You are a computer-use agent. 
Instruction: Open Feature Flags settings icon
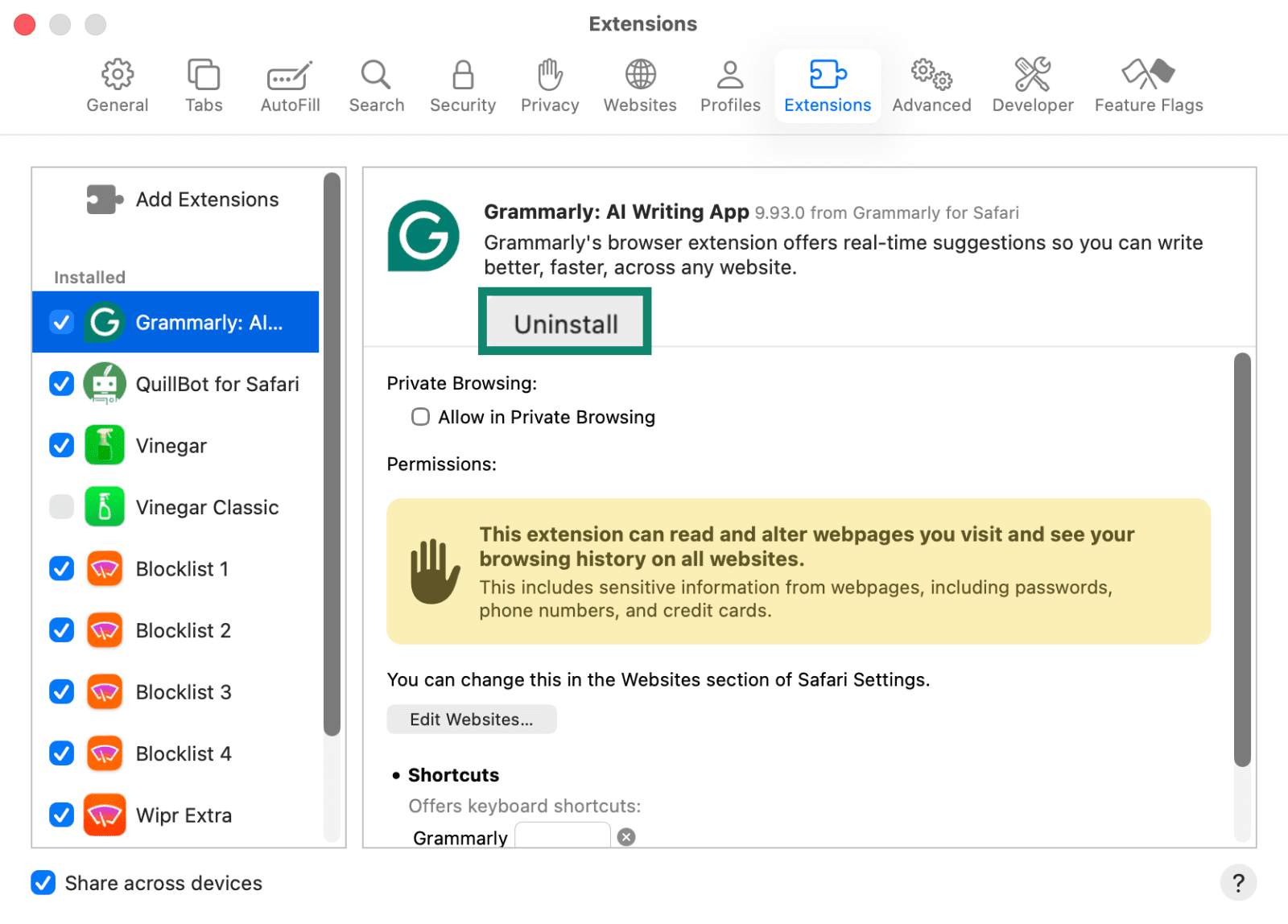click(x=1148, y=76)
